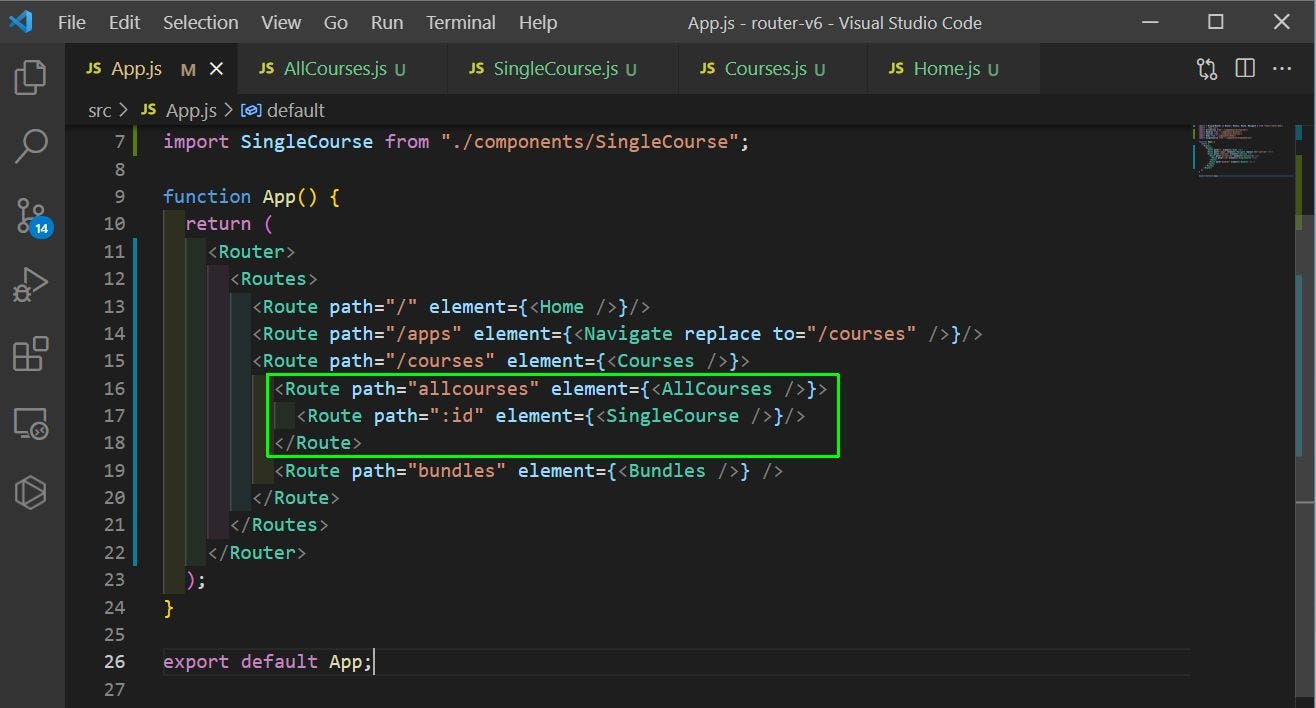The width and height of the screenshot is (1316, 708).
Task: Open the Edit menu
Action: (125, 22)
